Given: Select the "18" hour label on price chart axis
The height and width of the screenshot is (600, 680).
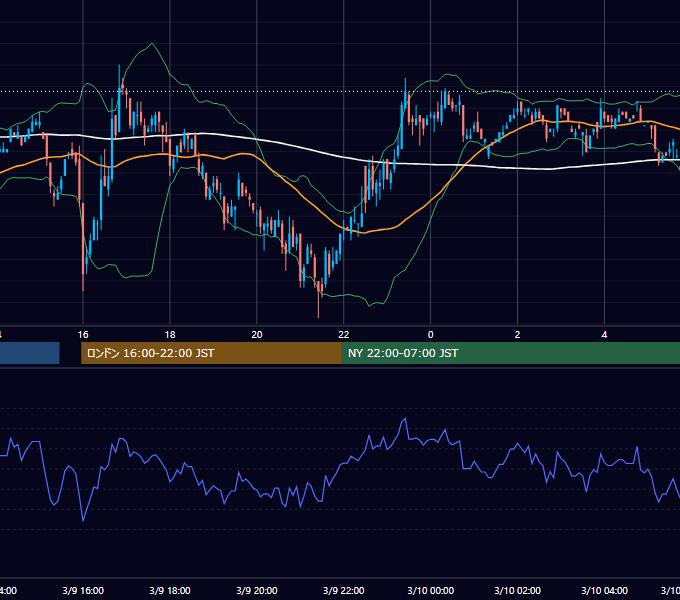Looking at the screenshot, I should click(x=170, y=335).
